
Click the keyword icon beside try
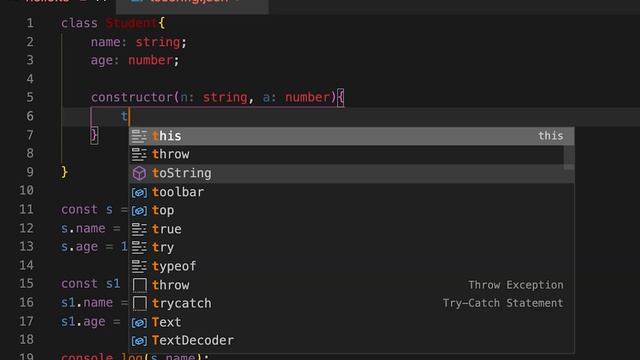(139, 248)
